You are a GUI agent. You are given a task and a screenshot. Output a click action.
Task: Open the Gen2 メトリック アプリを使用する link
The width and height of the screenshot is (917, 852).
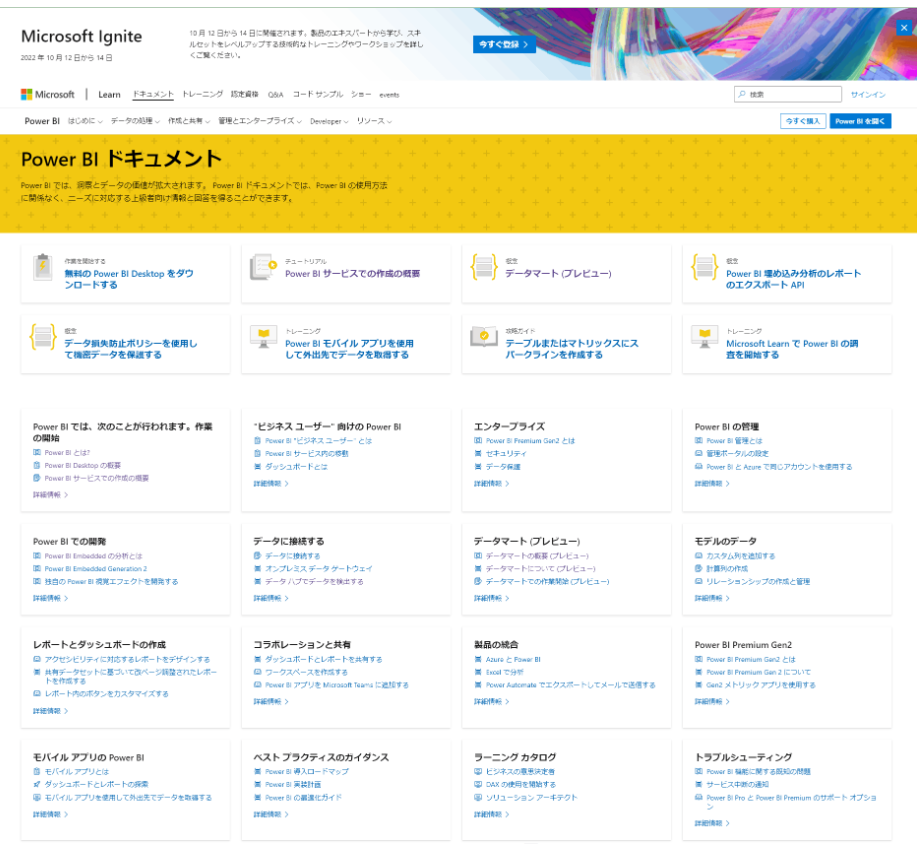[x=761, y=685]
